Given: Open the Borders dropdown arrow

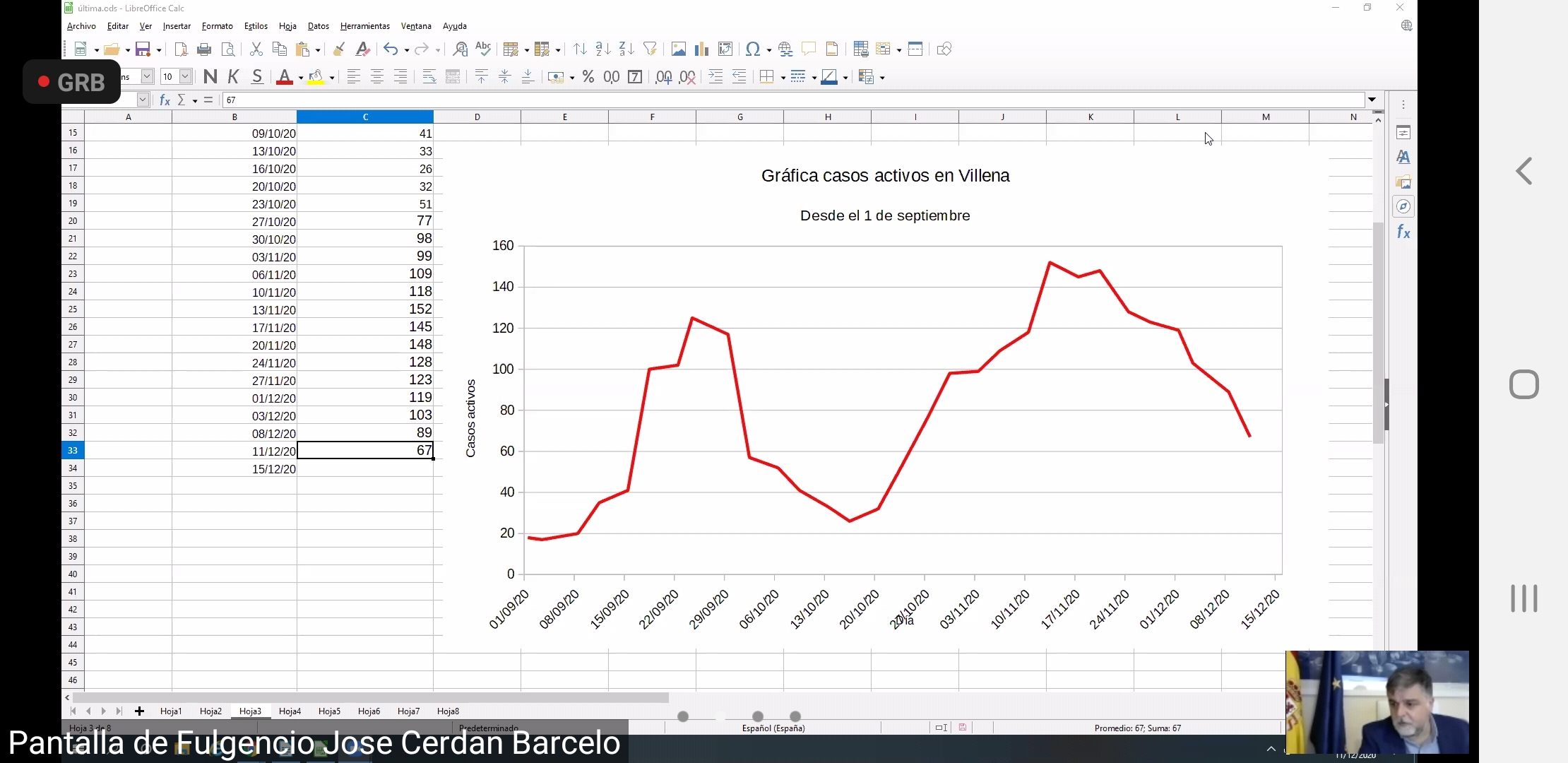Looking at the screenshot, I should tap(783, 78).
